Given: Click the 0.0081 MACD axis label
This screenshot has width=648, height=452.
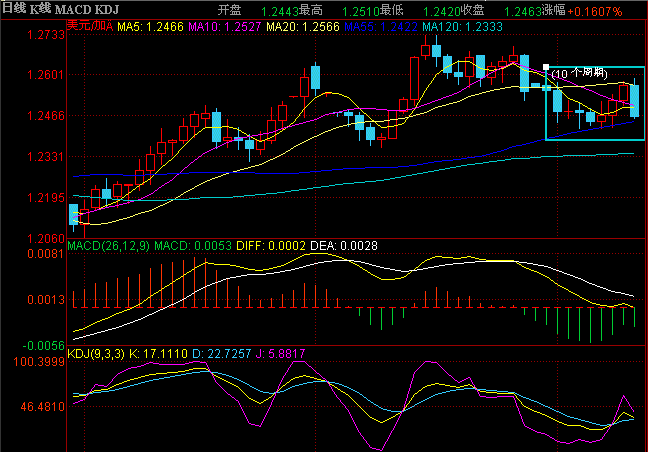Looking at the screenshot, I should coord(46,254).
